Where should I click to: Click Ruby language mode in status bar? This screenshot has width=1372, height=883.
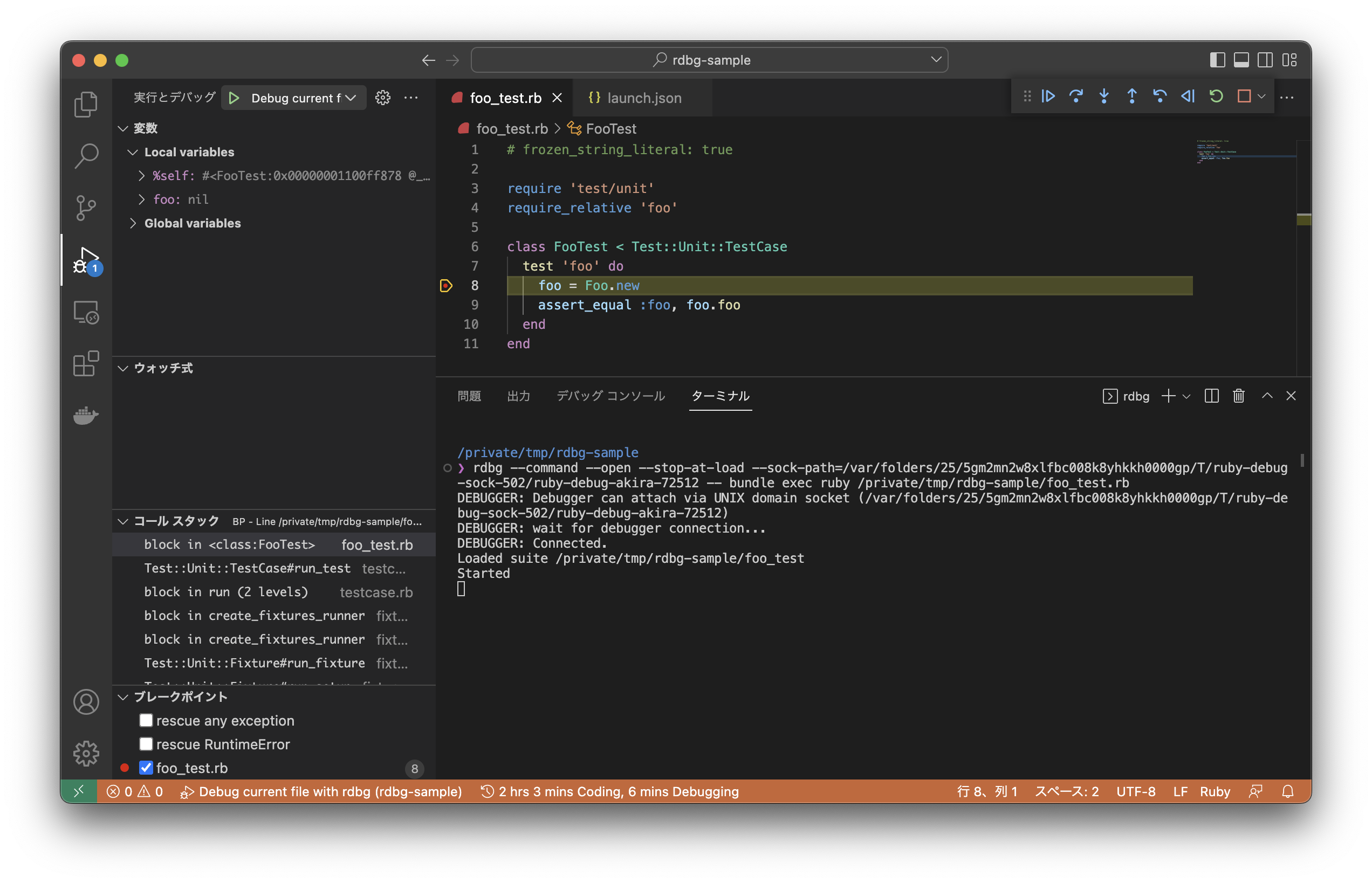point(1215,791)
